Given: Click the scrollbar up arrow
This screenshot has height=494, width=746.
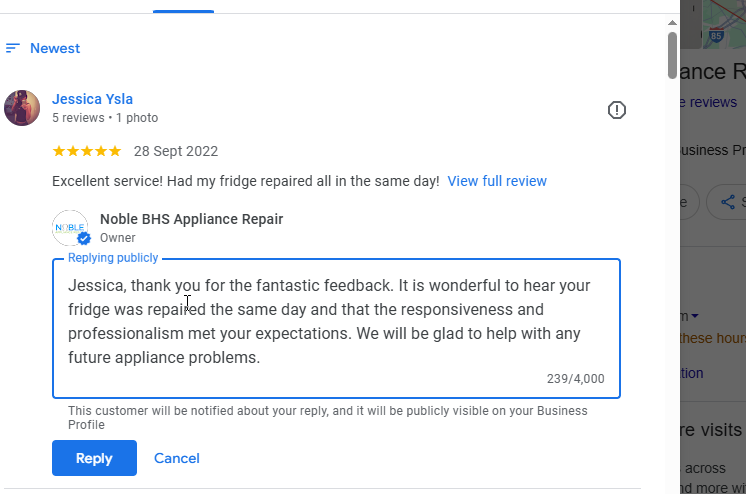Looking at the screenshot, I should click(672, 20).
